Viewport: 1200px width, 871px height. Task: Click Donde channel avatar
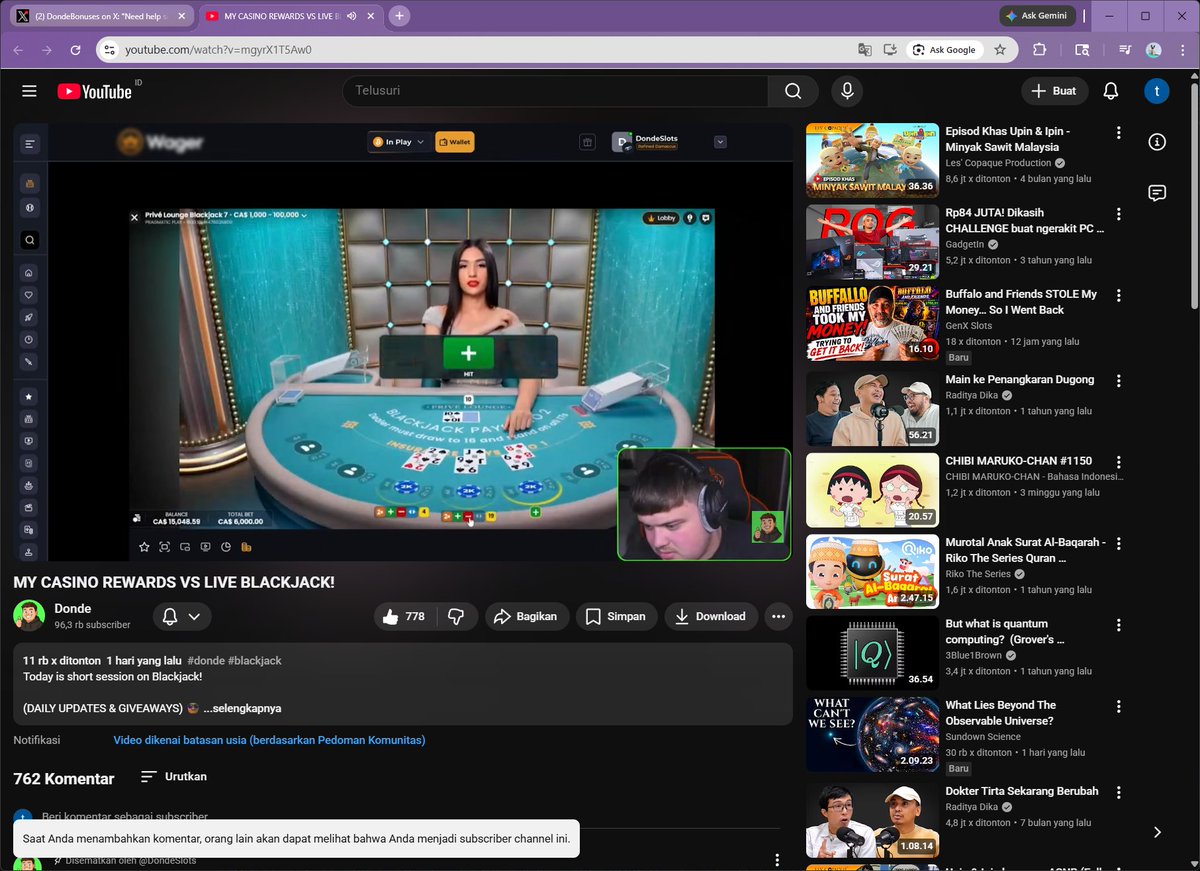(29, 616)
